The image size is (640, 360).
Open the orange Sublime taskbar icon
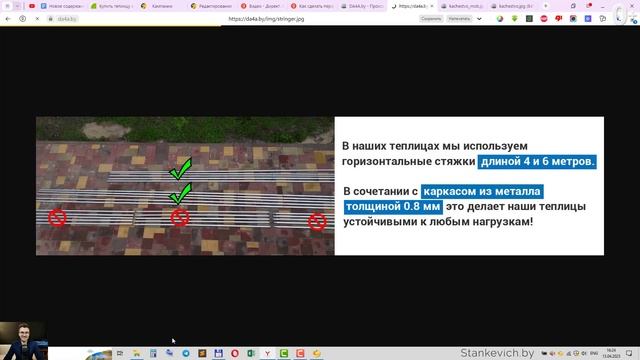pos(202,353)
